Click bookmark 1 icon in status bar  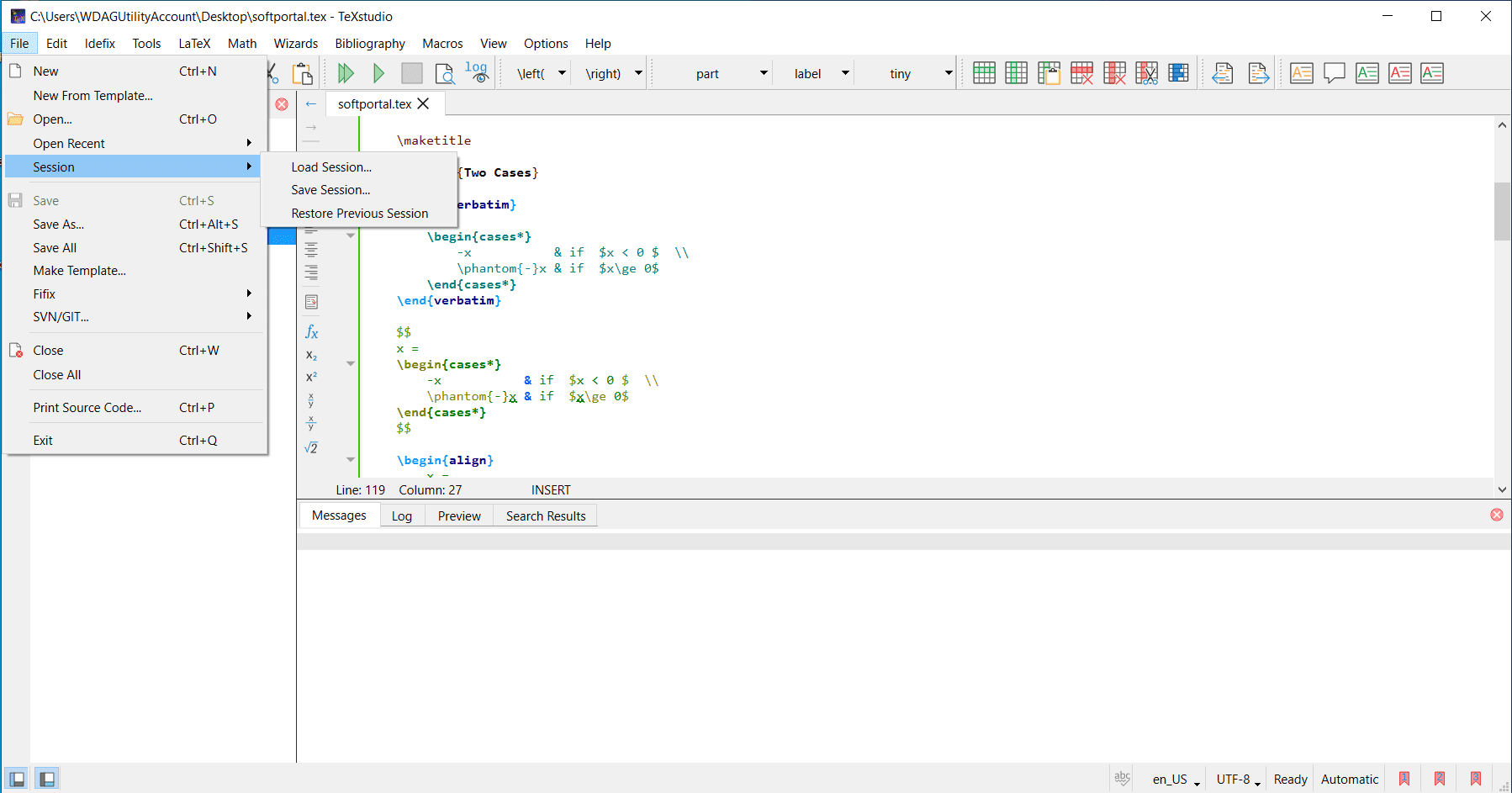1404,779
